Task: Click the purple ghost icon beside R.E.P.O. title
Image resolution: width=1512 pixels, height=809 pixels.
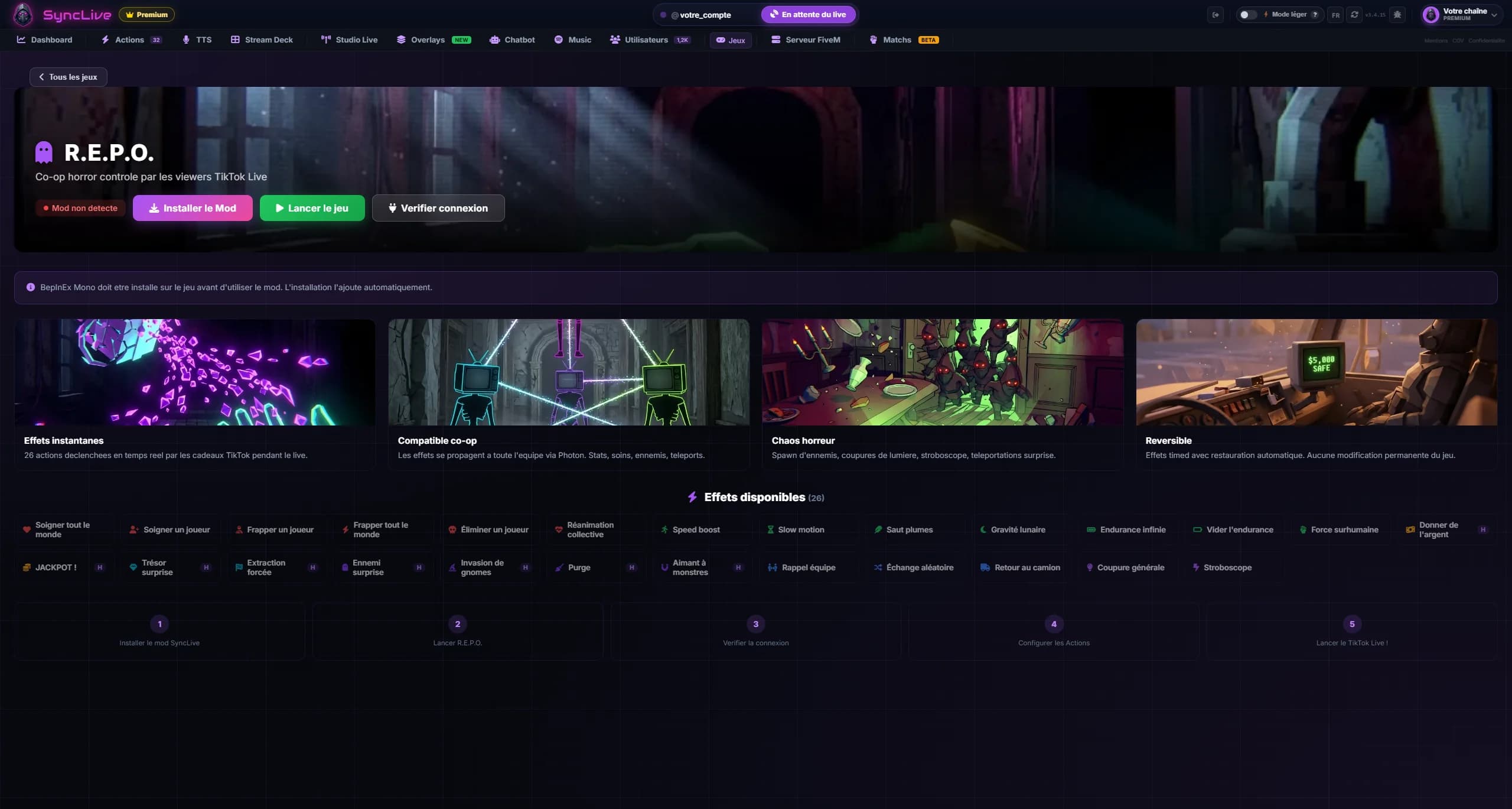Action: click(44, 152)
